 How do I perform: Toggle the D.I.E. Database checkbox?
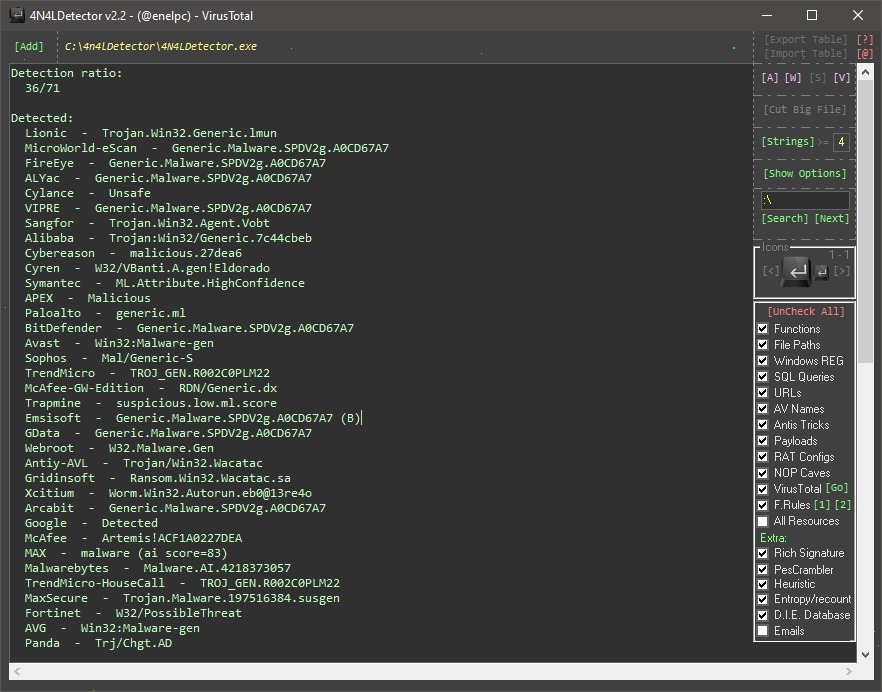click(x=763, y=615)
